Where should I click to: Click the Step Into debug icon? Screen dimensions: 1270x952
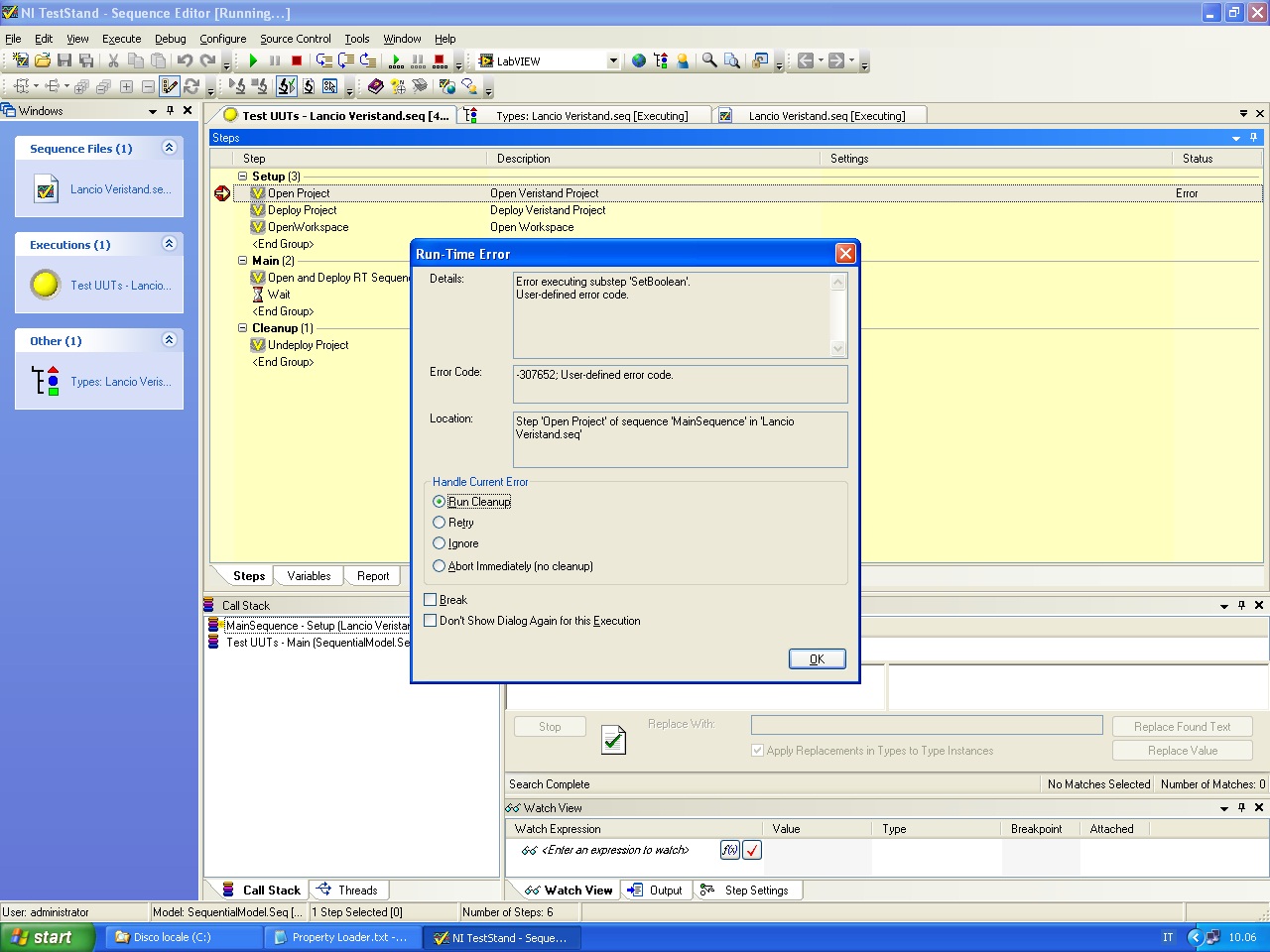323,60
